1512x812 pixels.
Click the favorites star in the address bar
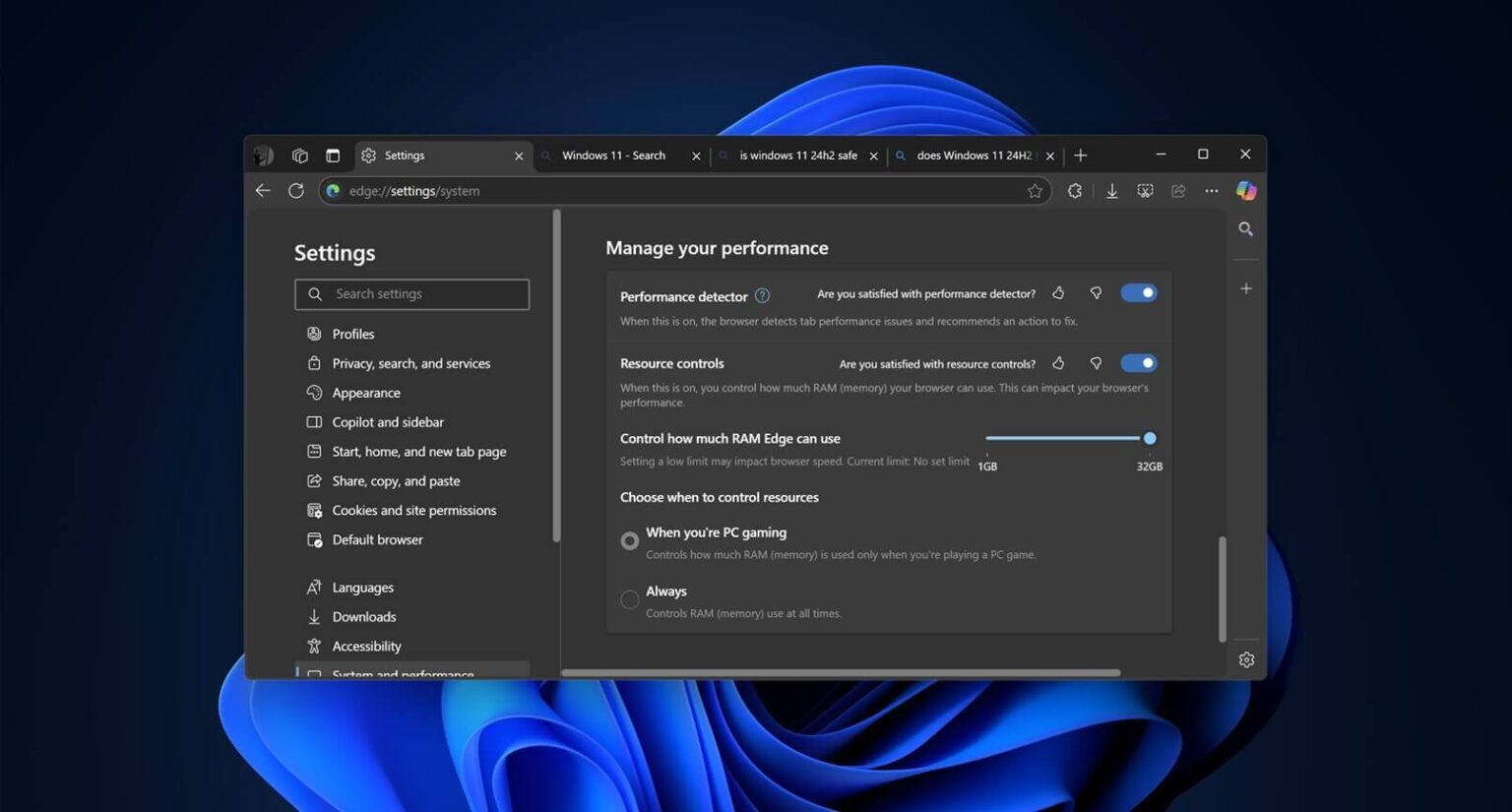(1036, 191)
